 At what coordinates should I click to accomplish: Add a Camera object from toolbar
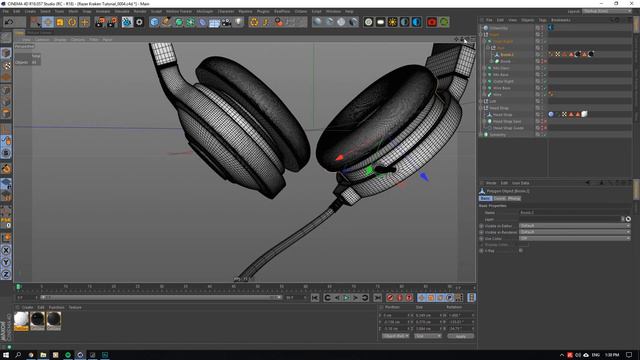[227, 22]
